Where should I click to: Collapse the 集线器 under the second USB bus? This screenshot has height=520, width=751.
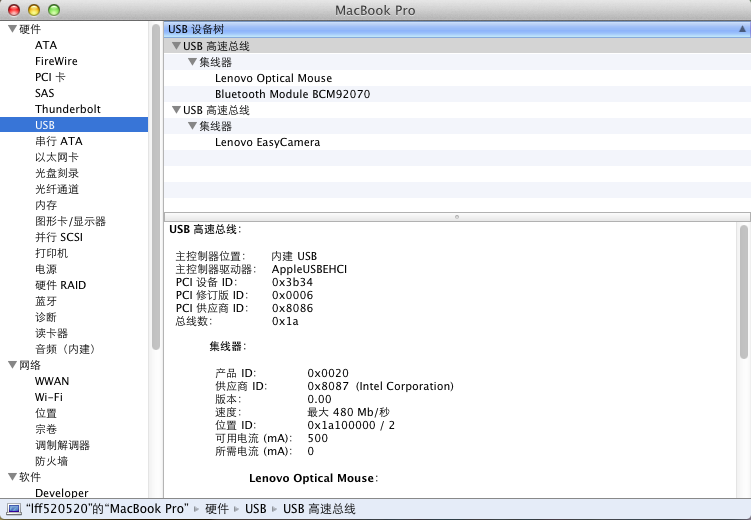coord(192,126)
